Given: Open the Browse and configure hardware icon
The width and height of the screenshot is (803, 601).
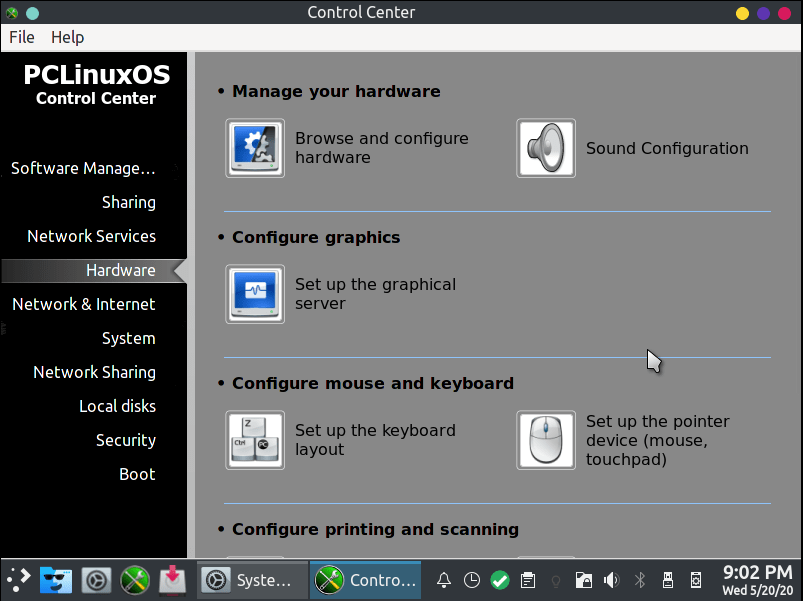Looking at the screenshot, I should [x=255, y=148].
